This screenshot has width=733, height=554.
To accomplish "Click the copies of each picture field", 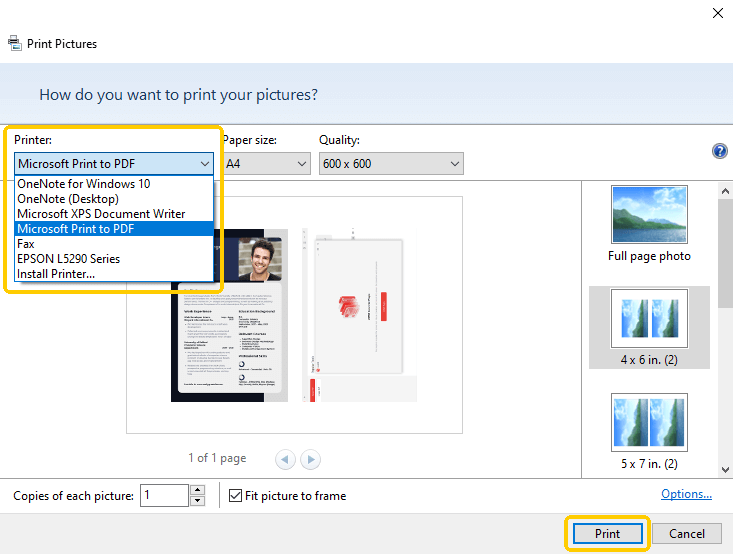I will click(165, 496).
